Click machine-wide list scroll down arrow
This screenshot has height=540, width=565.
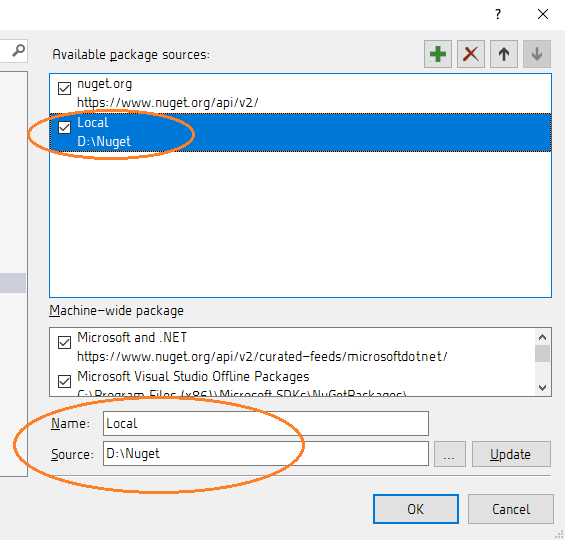click(x=542, y=388)
